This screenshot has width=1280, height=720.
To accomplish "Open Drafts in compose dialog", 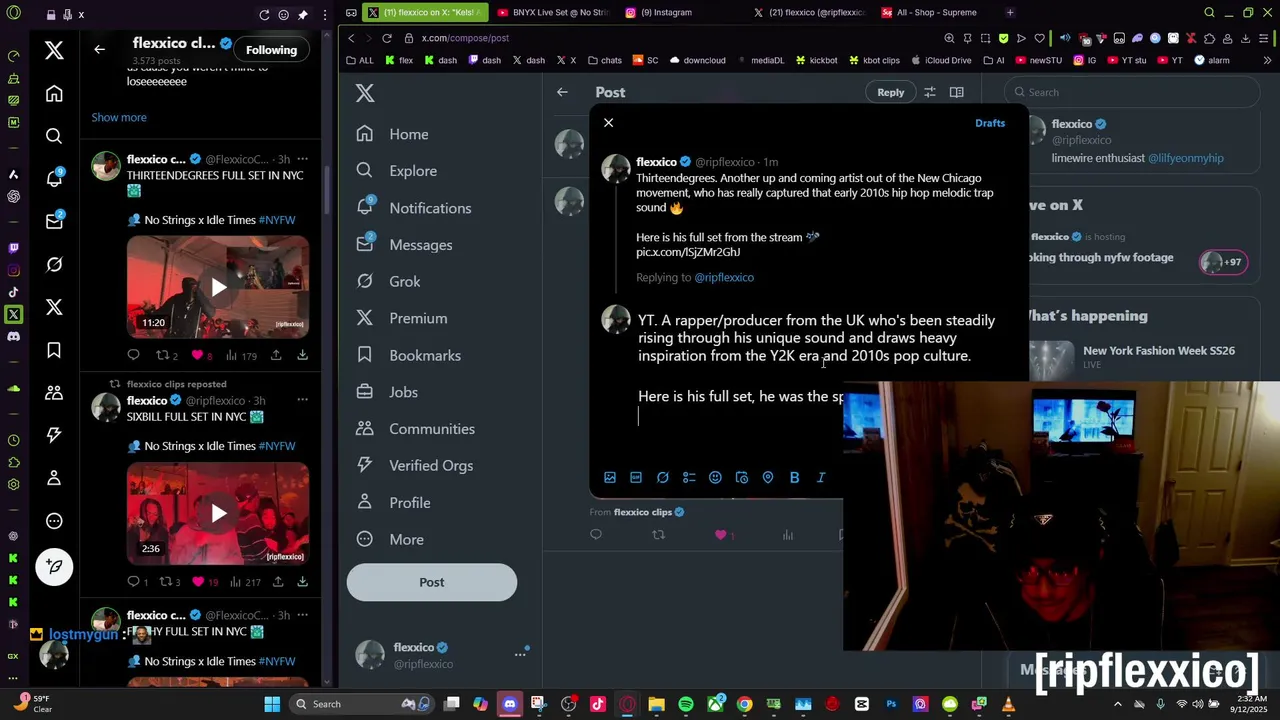I will coord(990,123).
